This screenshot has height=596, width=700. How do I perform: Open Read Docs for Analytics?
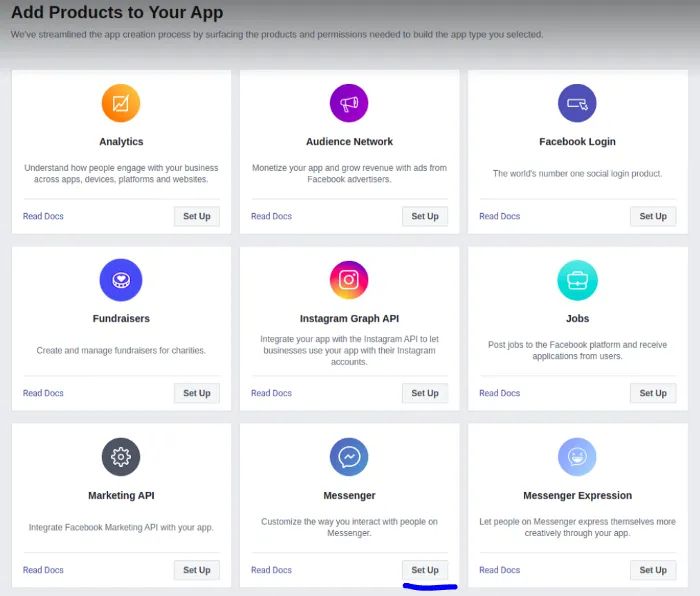[x=43, y=216]
